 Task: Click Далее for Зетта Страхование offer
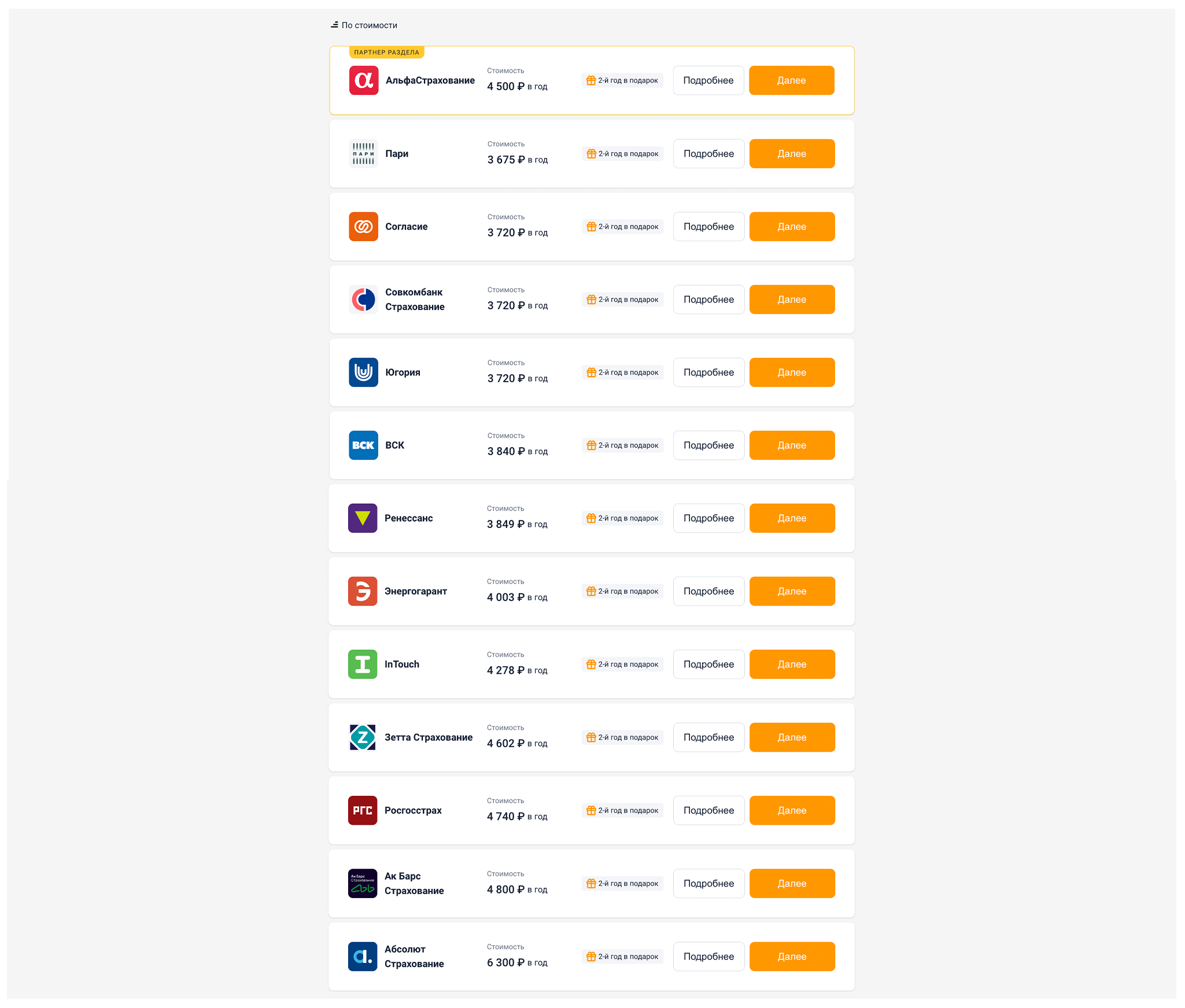coord(790,737)
